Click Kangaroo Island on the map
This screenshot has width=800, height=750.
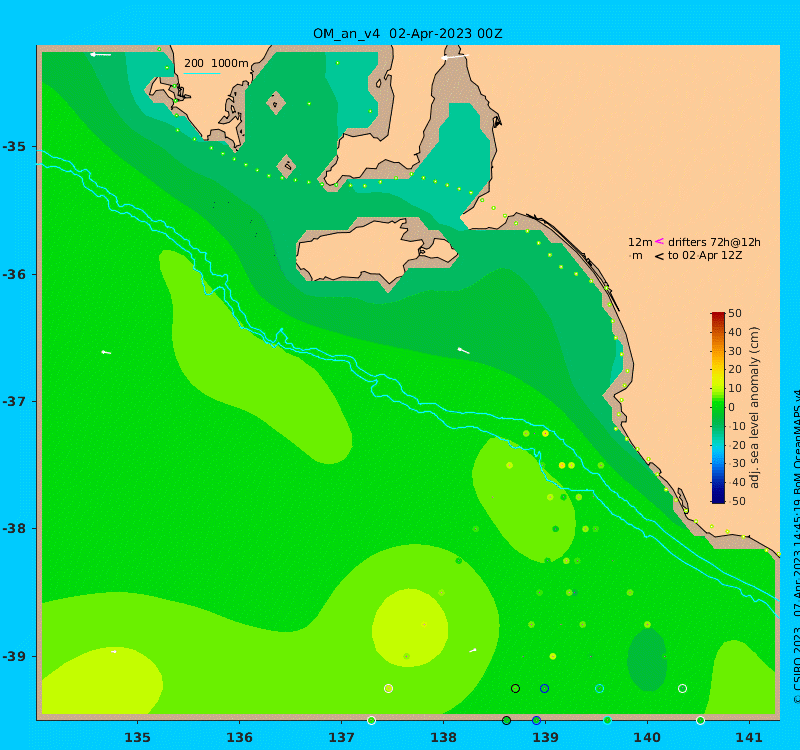pyautogui.click(x=375, y=252)
